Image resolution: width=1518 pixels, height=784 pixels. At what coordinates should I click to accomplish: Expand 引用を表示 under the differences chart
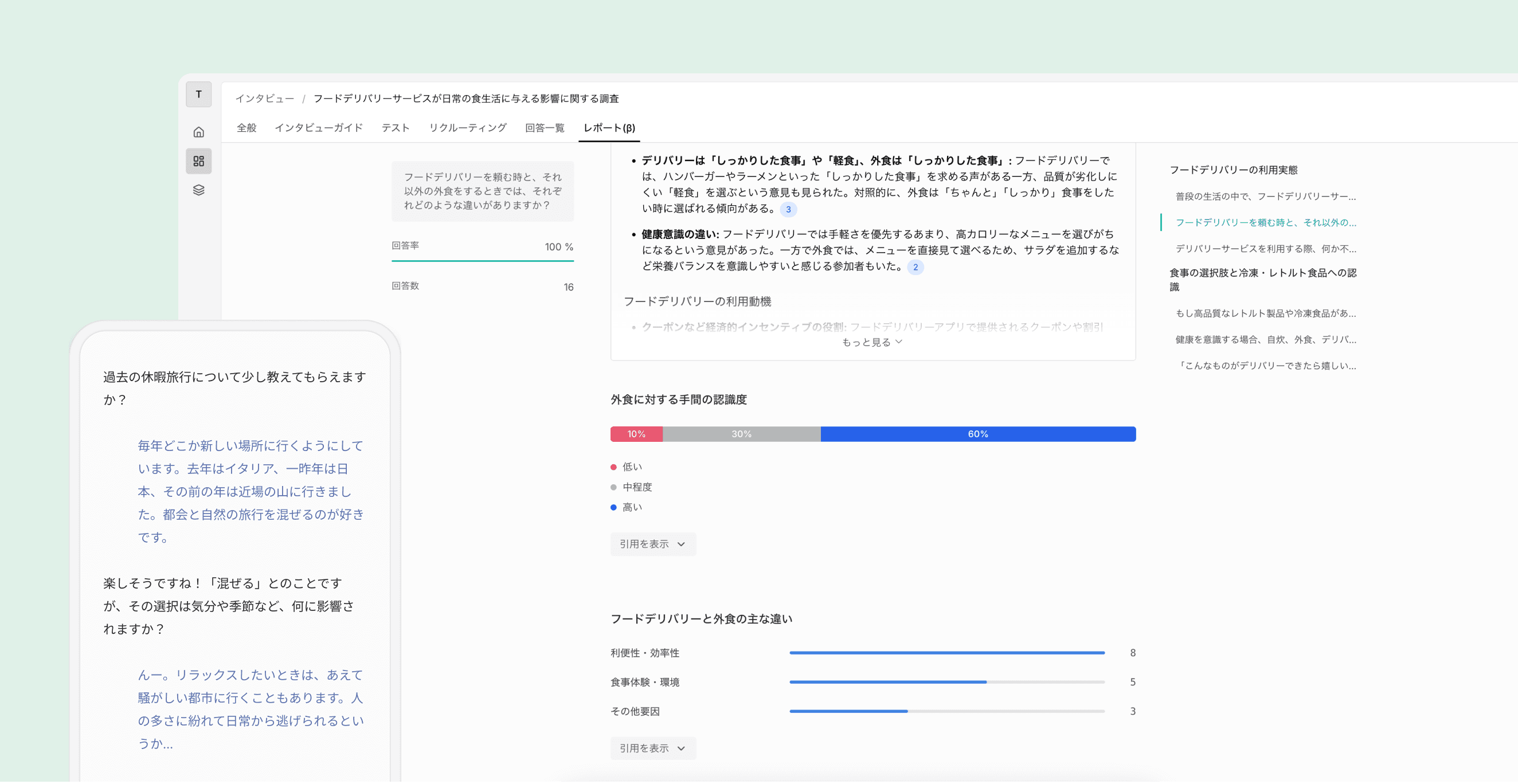click(x=652, y=748)
